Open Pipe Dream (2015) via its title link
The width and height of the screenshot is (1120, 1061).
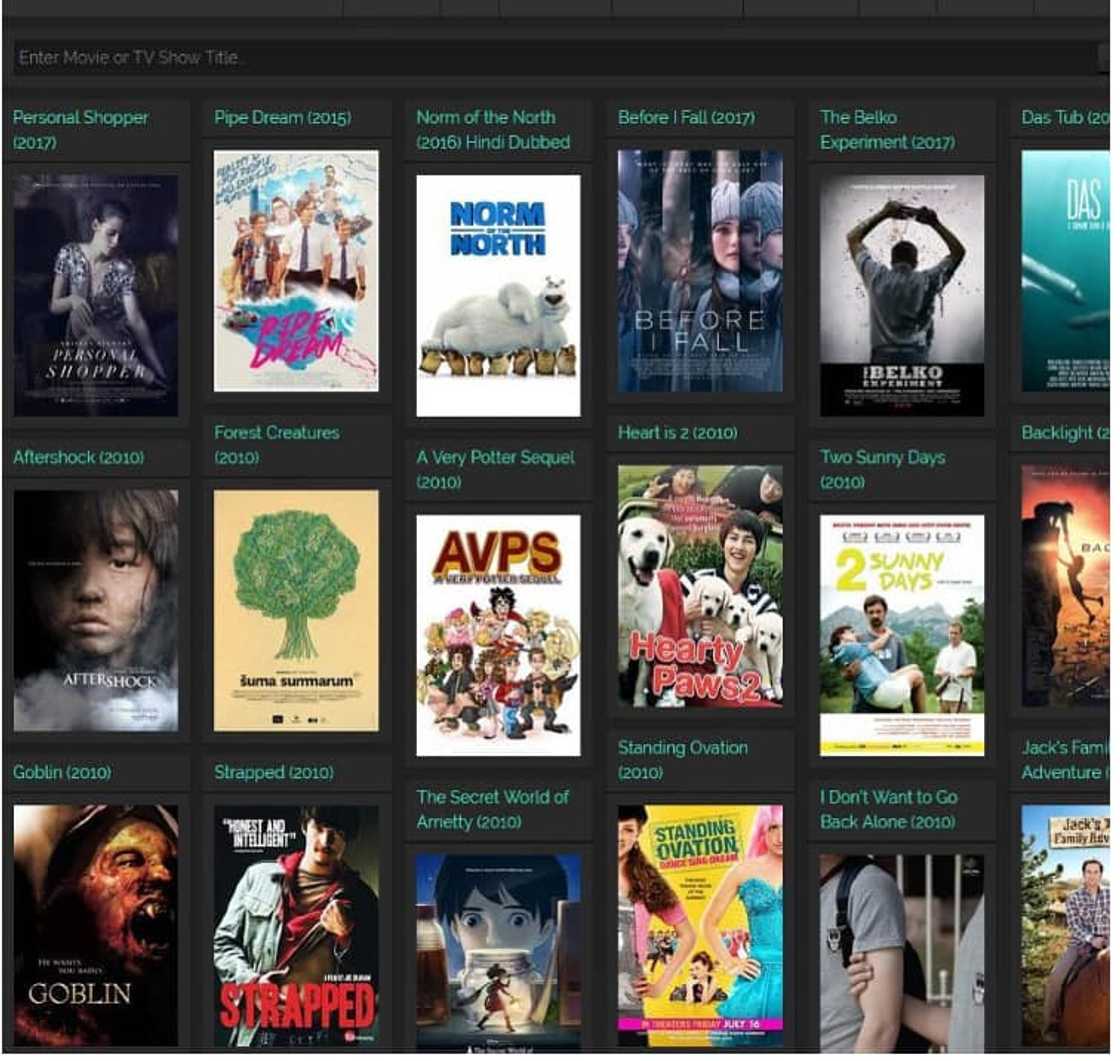280,117
